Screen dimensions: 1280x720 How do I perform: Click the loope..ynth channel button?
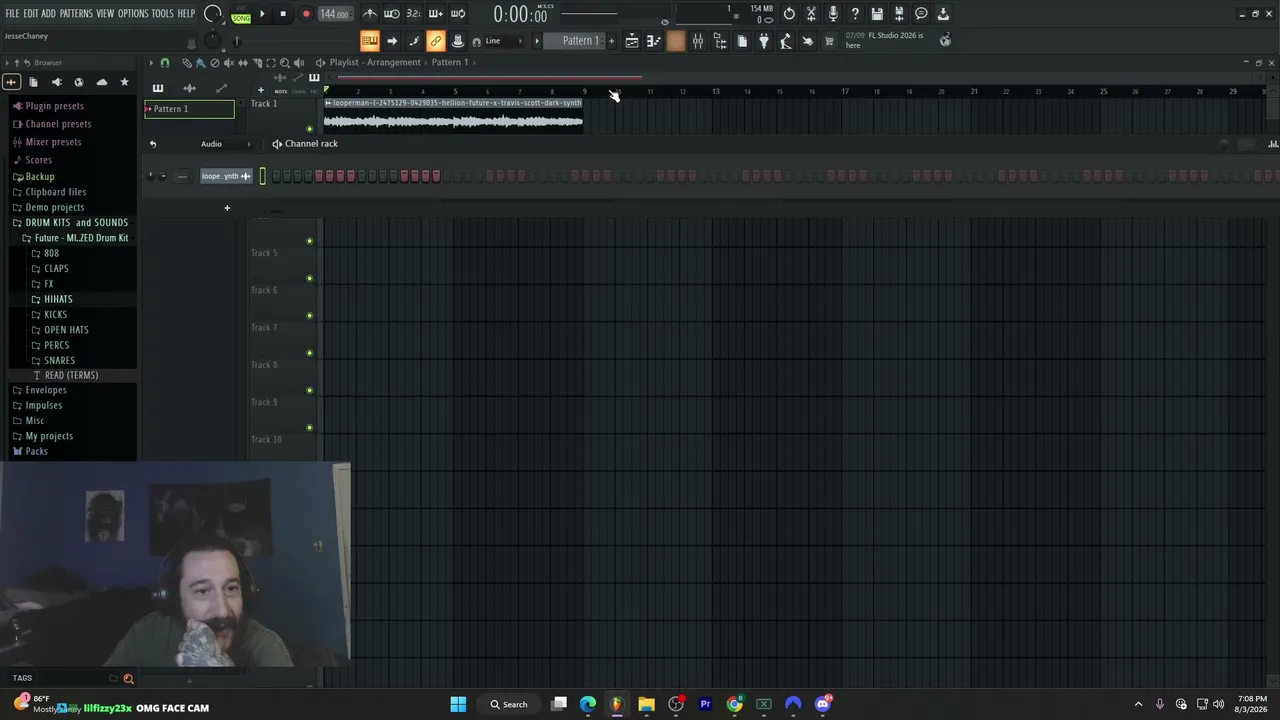click(x=226, y=176)
